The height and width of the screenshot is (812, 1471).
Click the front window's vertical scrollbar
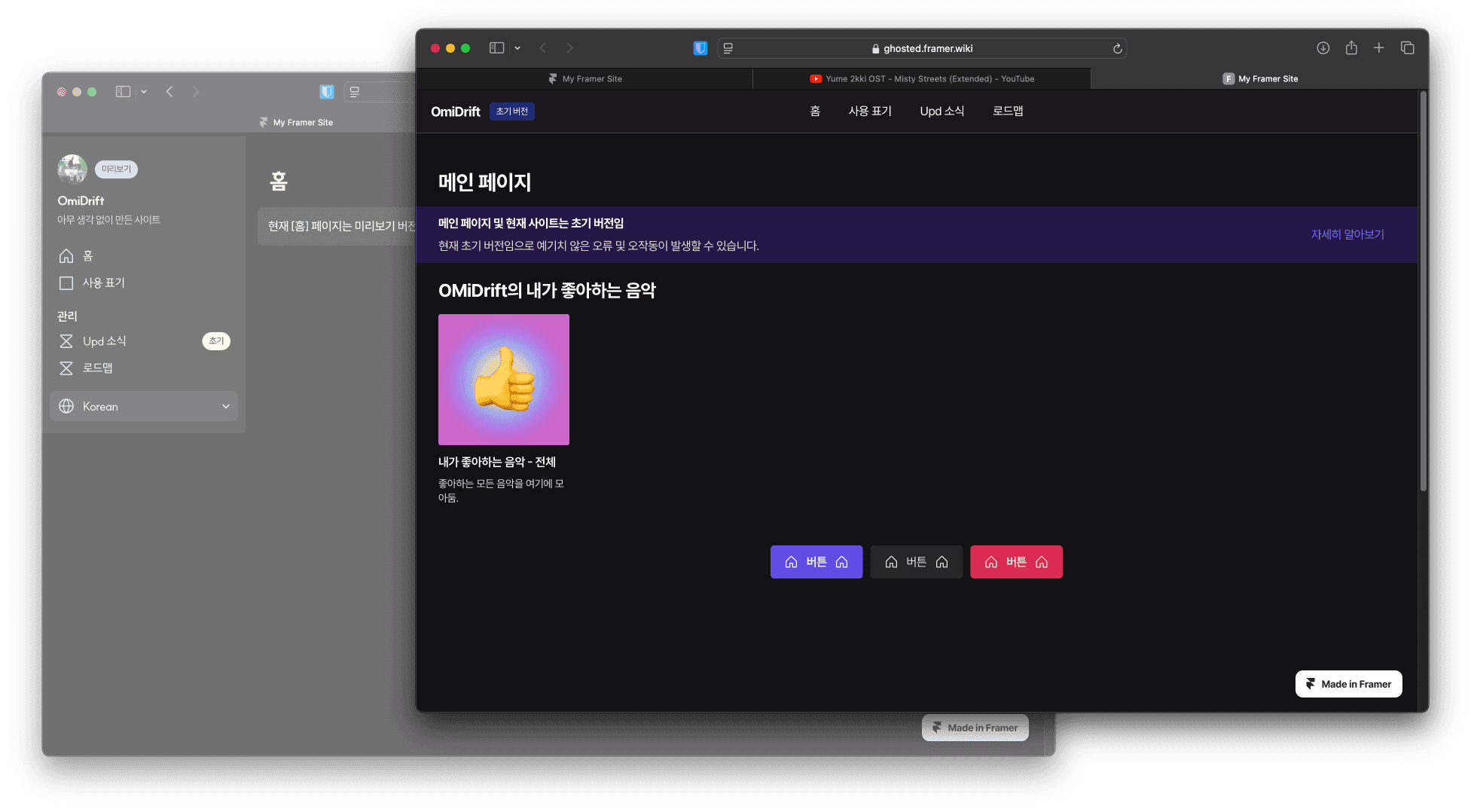1423,292
